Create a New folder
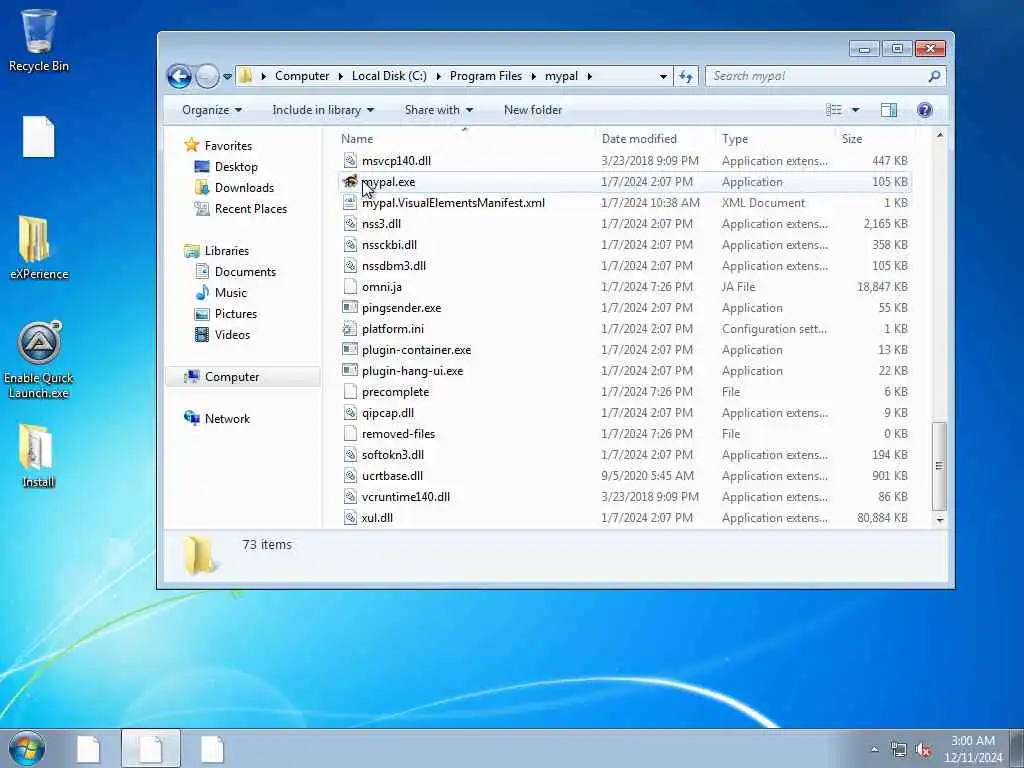Viewport: 1024px width, 768px height. tap(533, 110)
